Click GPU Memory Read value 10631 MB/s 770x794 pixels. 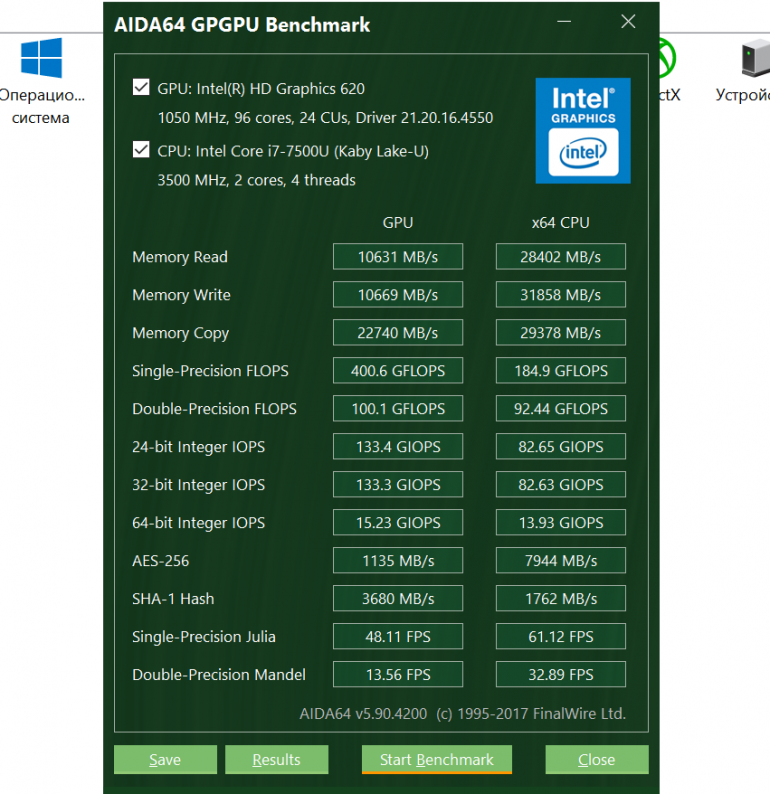click(x=398, y=257)
